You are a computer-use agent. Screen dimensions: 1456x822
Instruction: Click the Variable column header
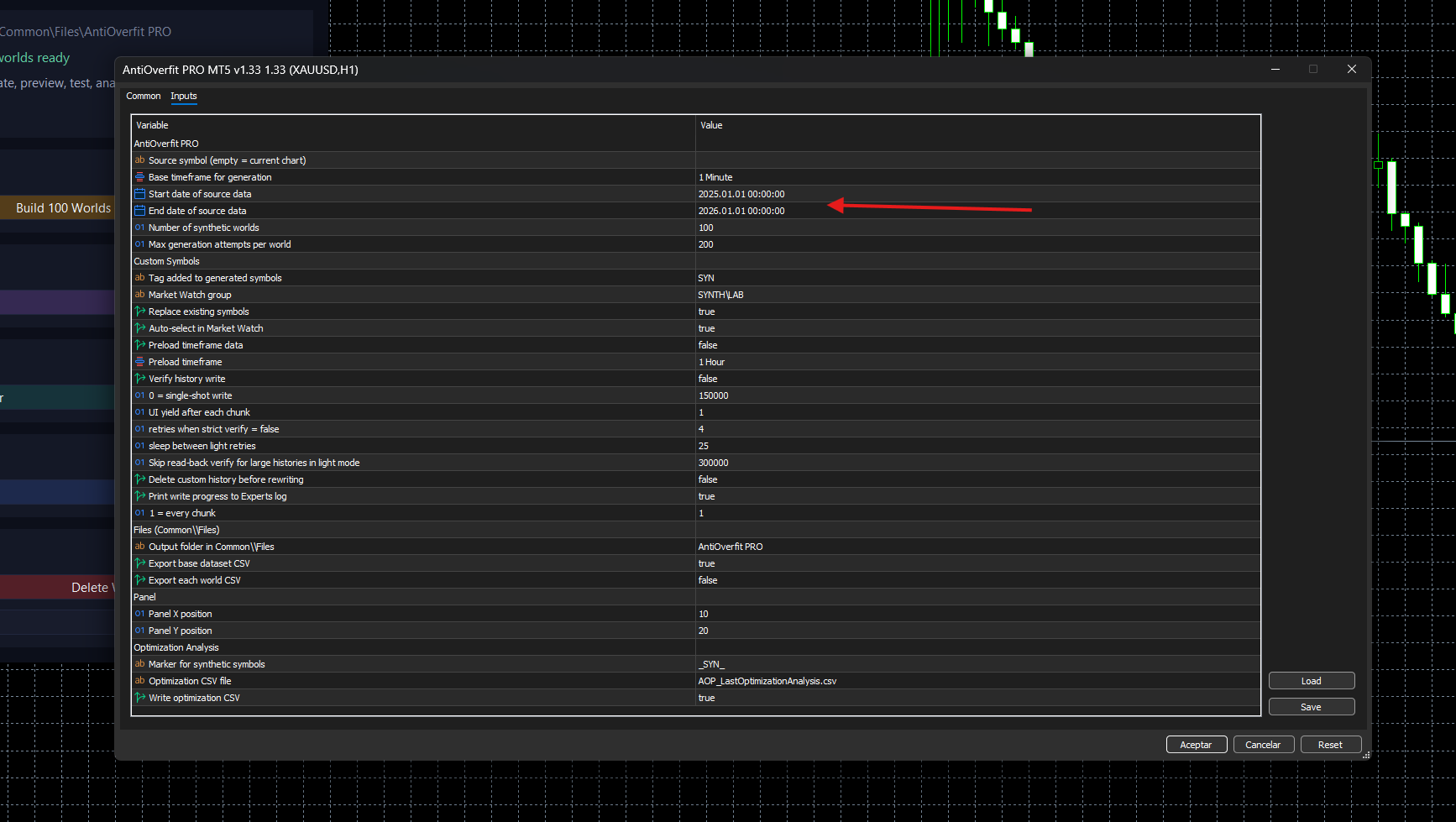pos(413,125)
